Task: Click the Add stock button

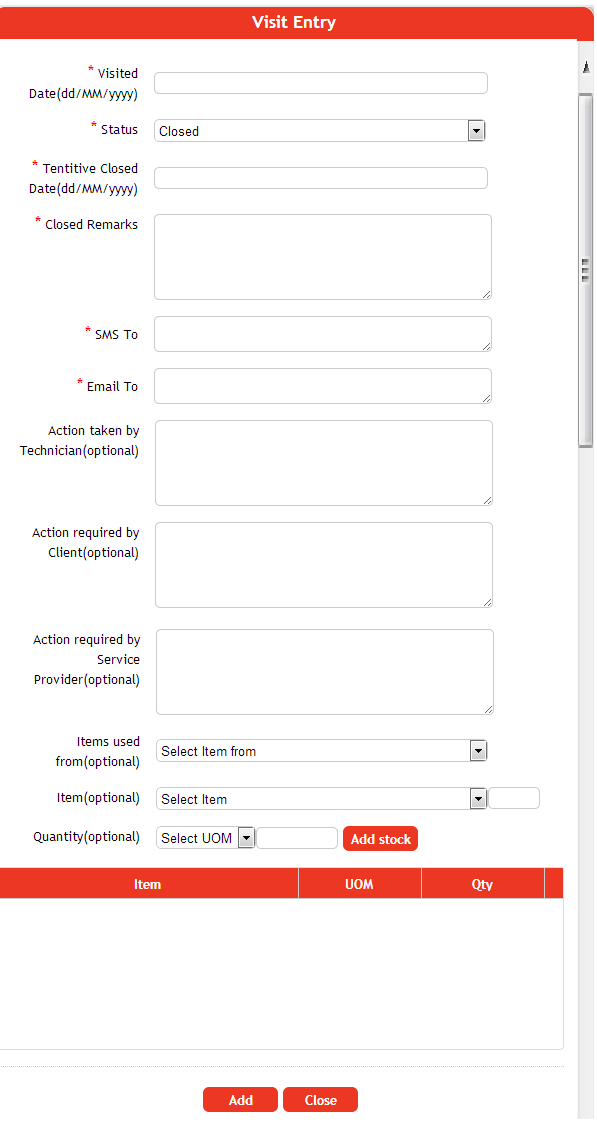Action: click(380, 839)
